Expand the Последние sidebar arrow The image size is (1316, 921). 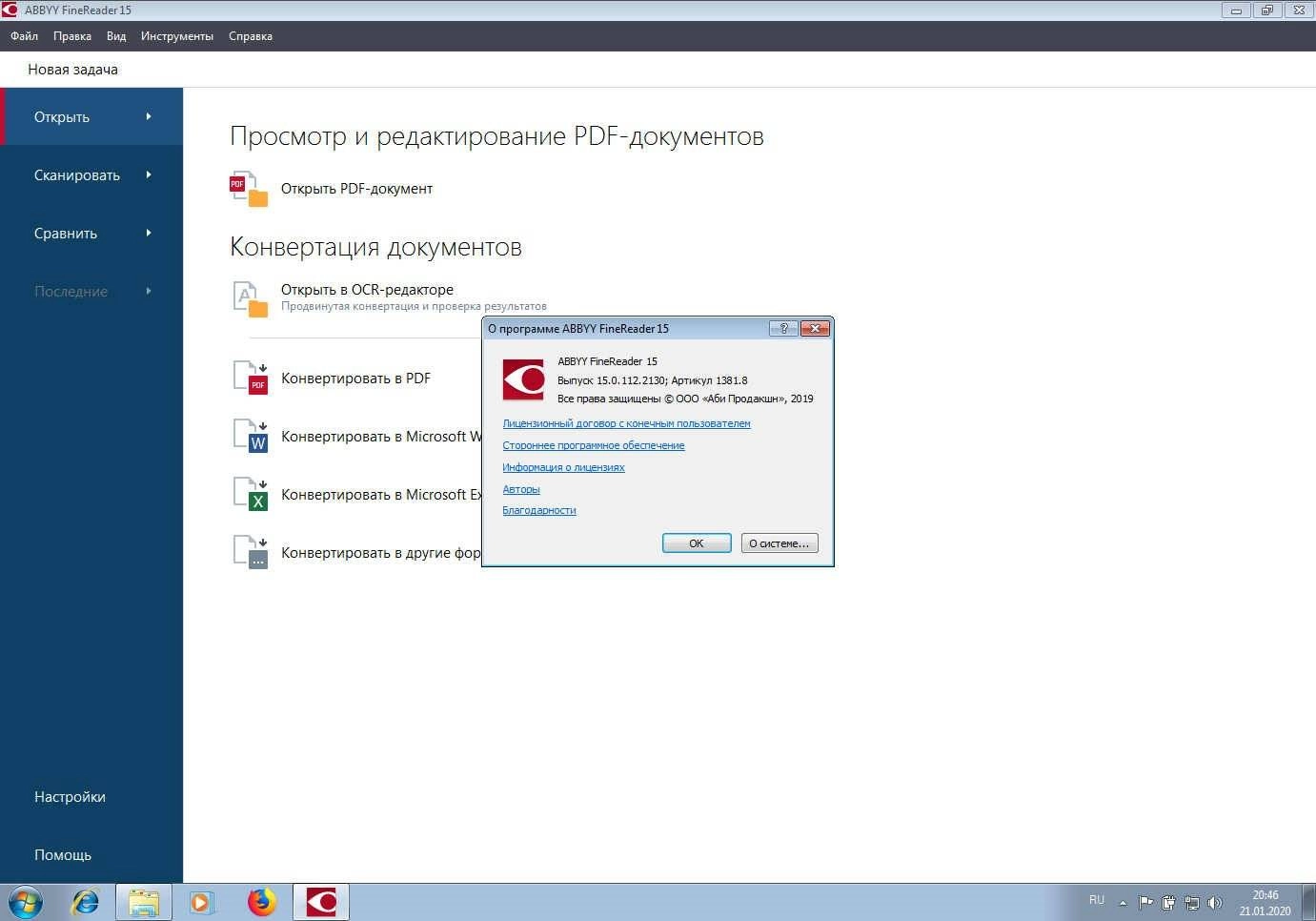(x=149, y=291)
